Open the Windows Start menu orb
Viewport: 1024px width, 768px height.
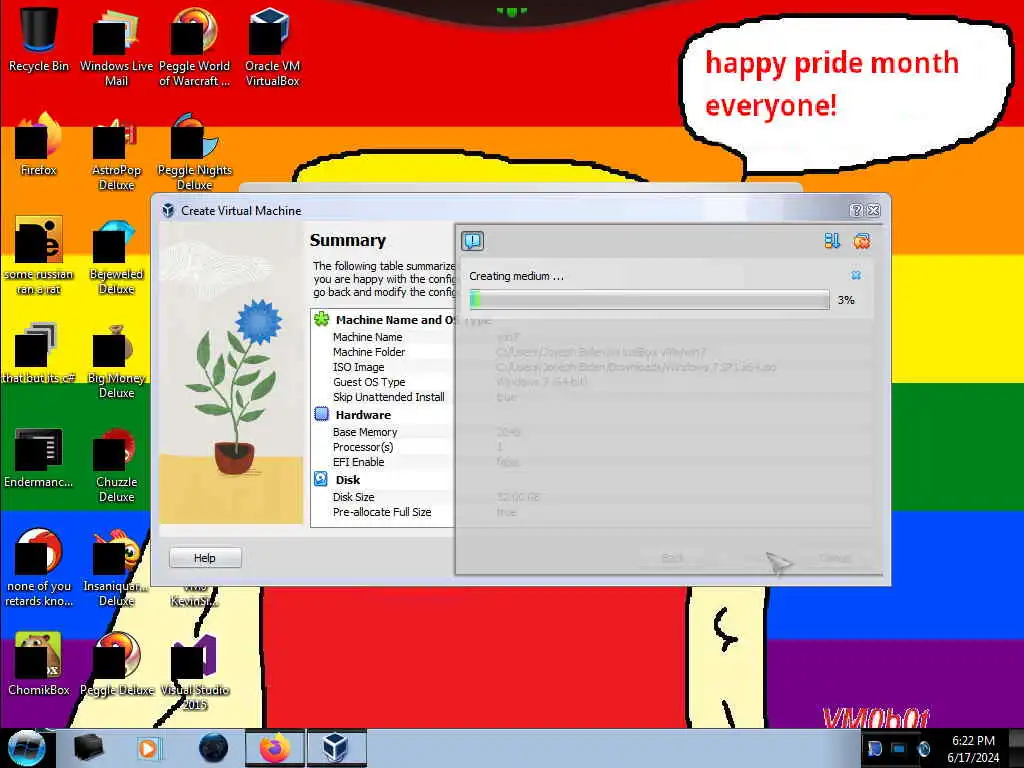tap(26, 748)
